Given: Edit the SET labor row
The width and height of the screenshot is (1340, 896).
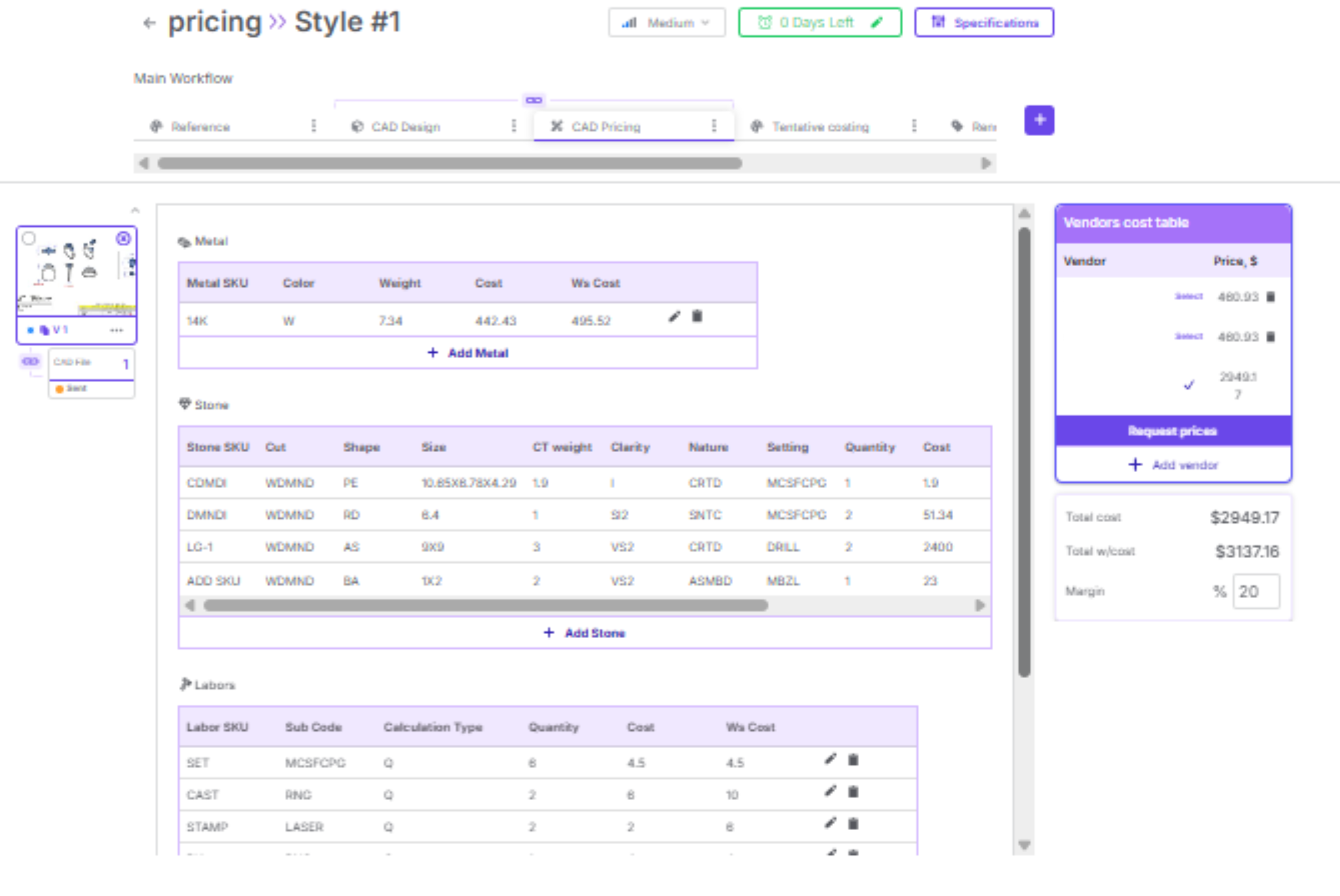Looking at the screenshot, I should (x=830, y=759).
